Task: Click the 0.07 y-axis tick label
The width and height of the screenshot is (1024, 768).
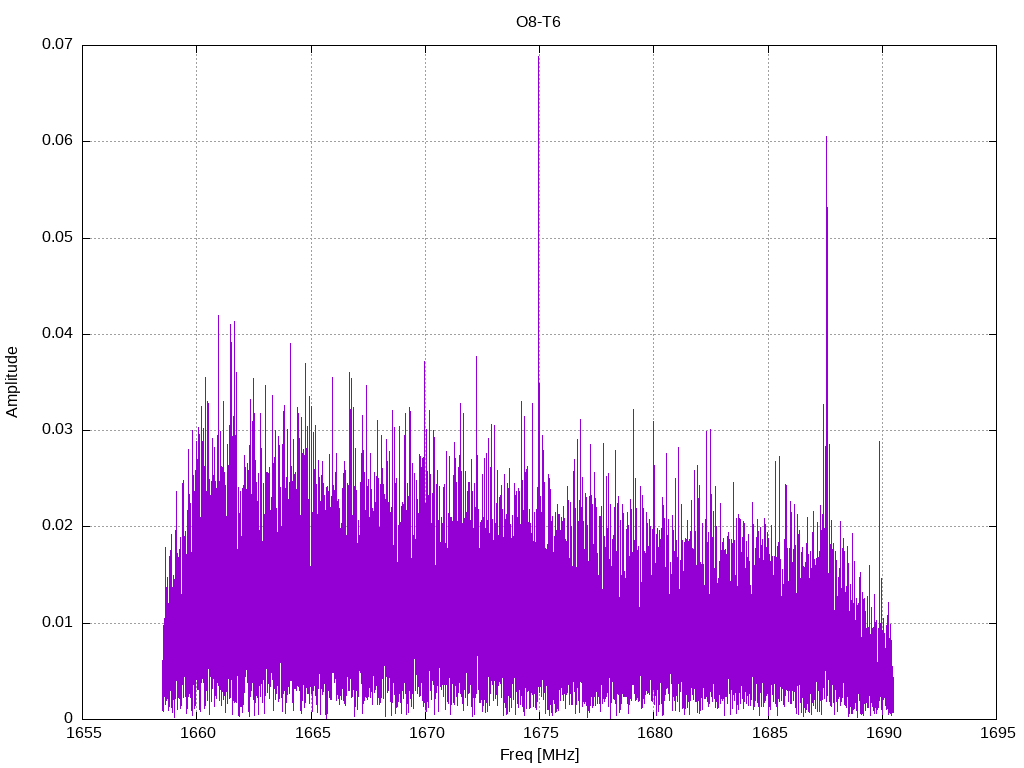Action: tap(57, 45)
